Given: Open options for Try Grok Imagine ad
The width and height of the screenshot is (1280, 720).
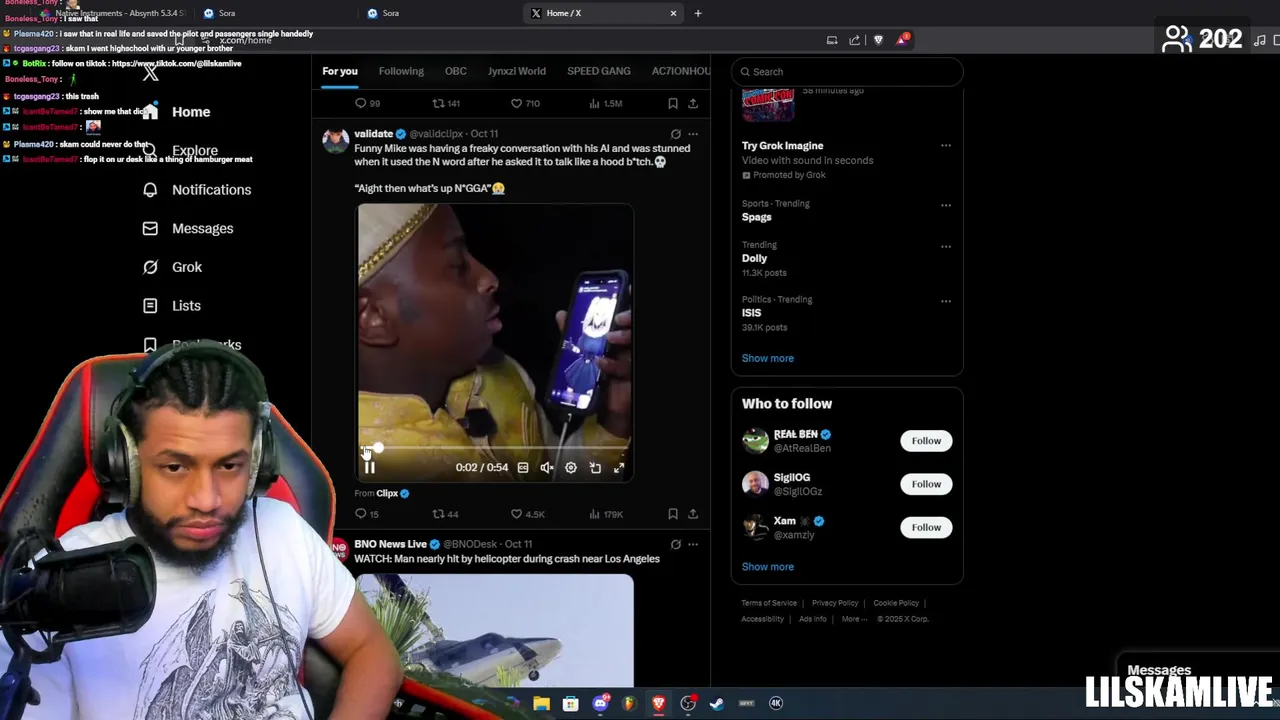Looking at the screenshot, I should click(x=945, y=146).
